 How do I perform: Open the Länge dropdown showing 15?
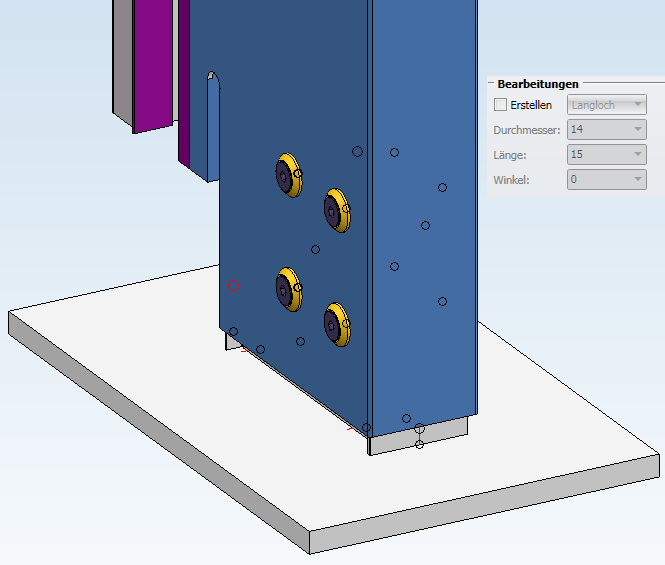point(606,154)
